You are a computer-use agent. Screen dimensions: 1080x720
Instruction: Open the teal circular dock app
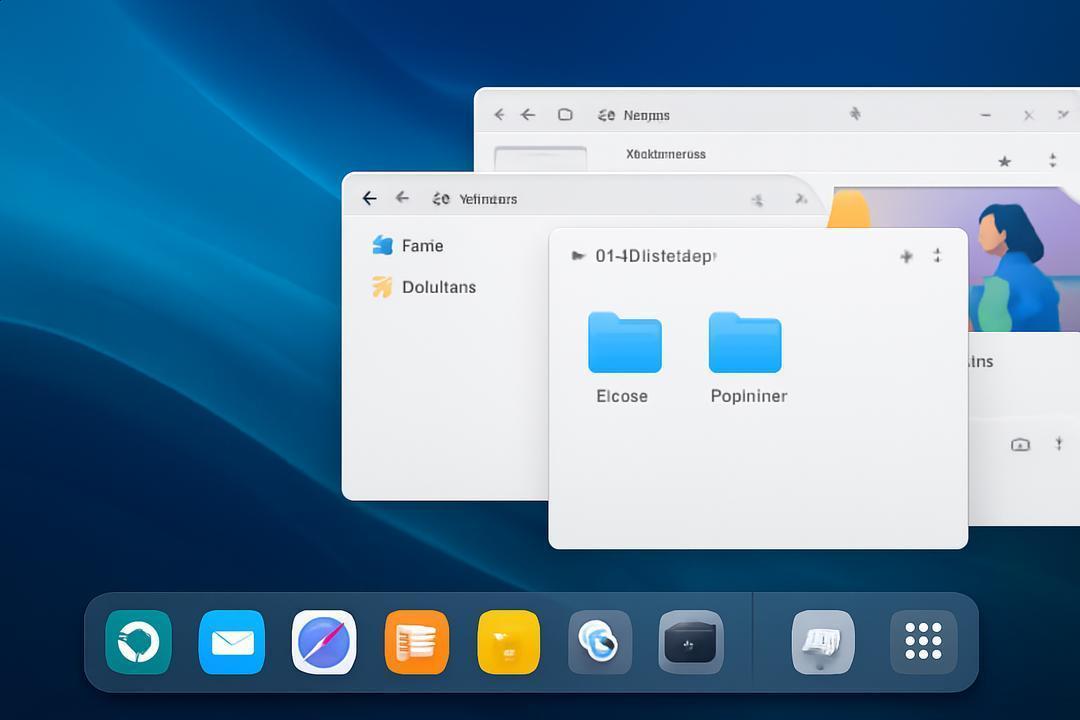pyautogui.click(x=138, y=642)
